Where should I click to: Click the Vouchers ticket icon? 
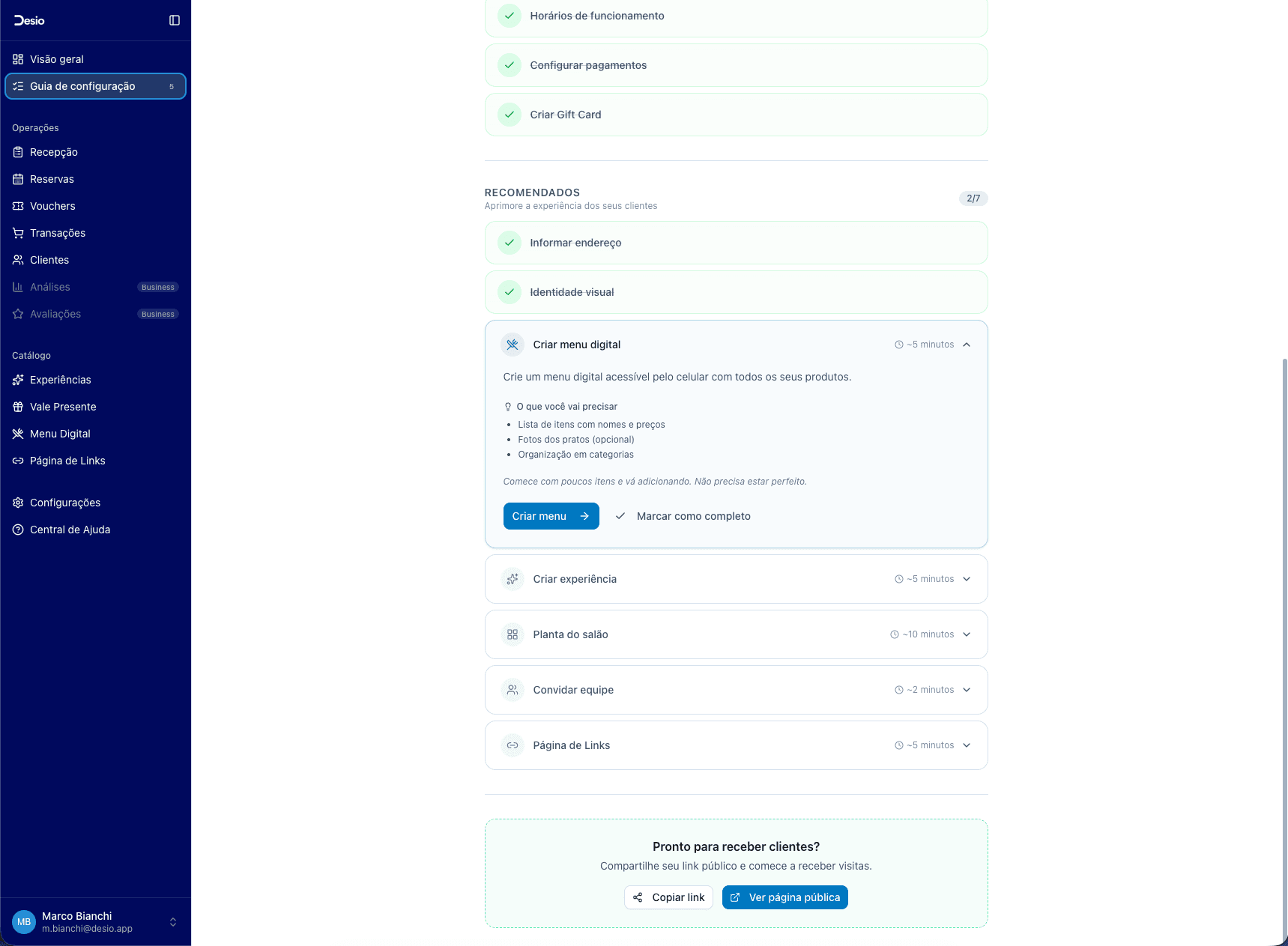(x=18, y=206)
